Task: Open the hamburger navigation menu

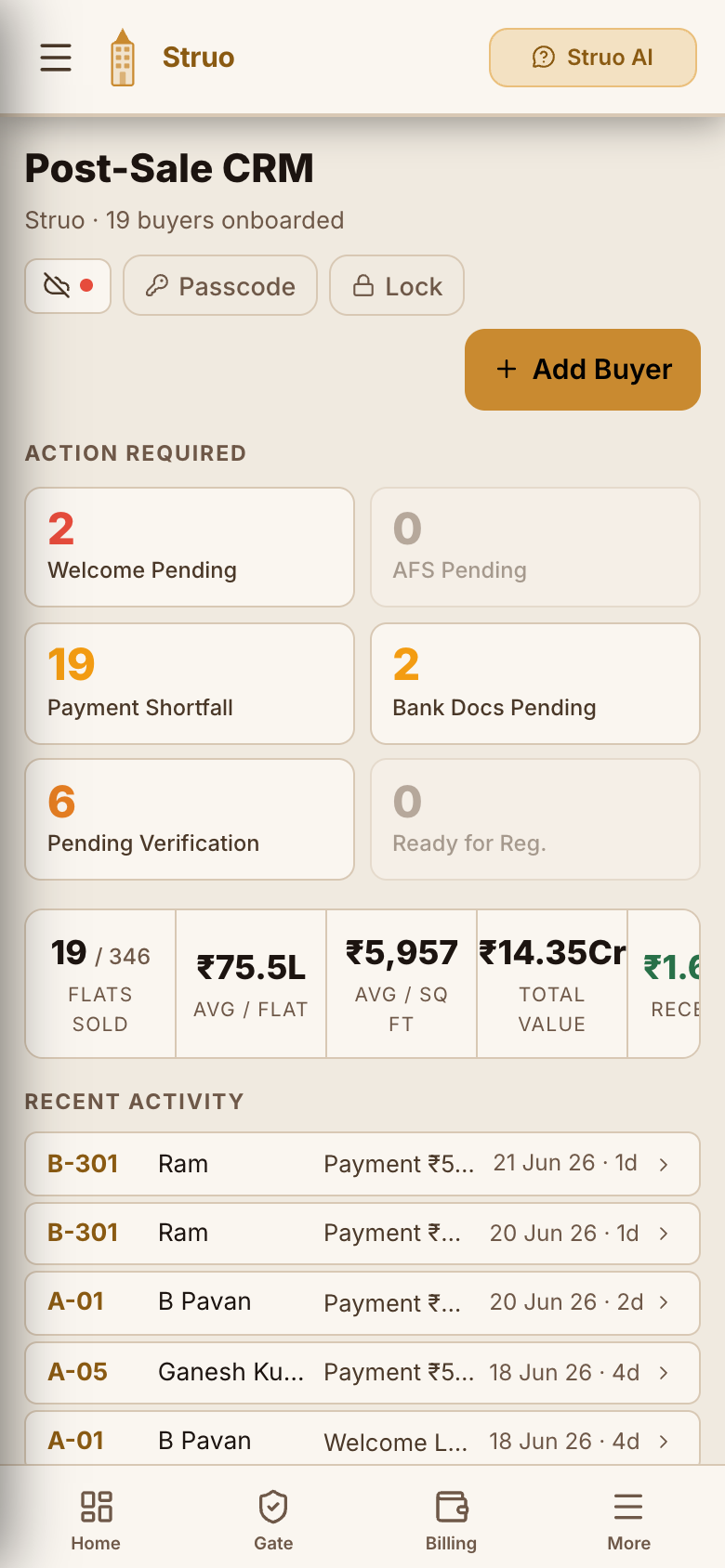Action: (x=56, y=58)
